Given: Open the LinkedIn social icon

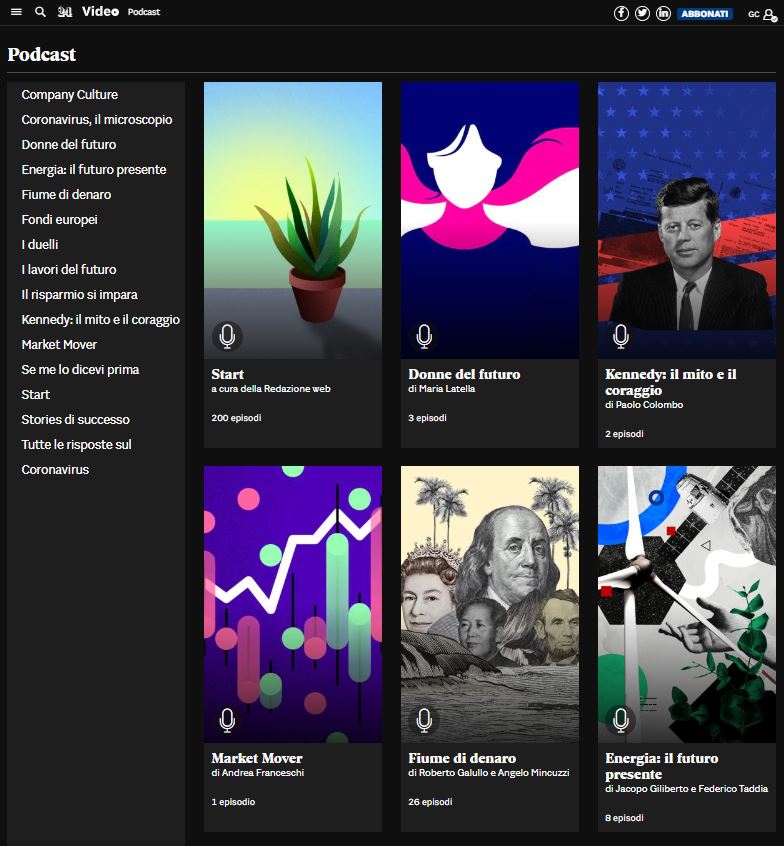Looking at the screenshot, I should click(663, 13).
